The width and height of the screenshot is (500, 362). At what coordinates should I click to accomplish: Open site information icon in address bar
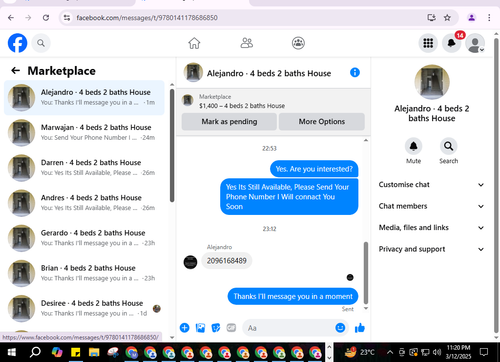[67, 18]
